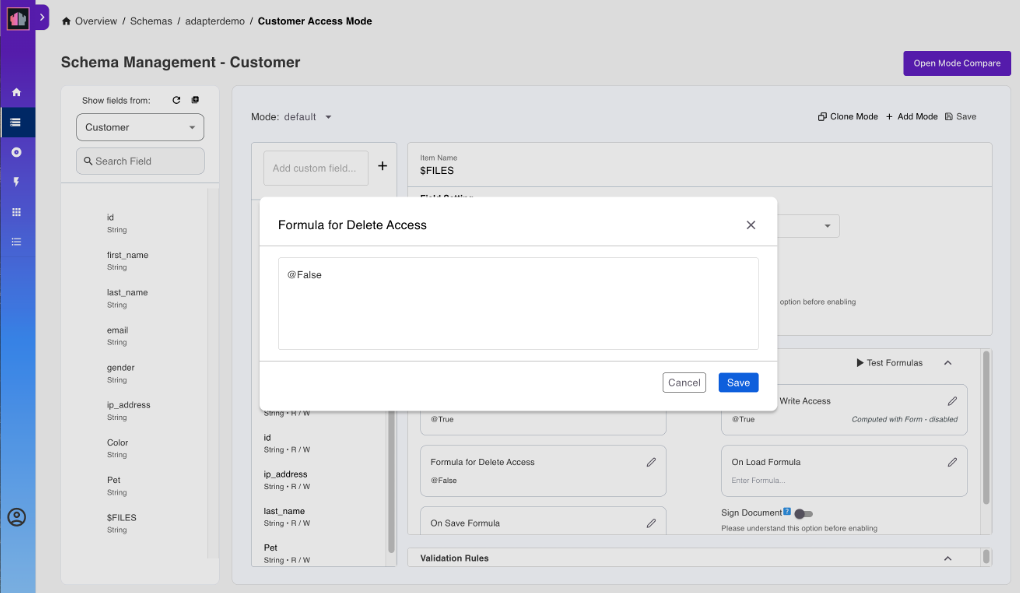Image resolution: width=1020 pixels, height=594 pixels.
Task: Click the copy fields icon beside refresh
Action: point(195,100)
